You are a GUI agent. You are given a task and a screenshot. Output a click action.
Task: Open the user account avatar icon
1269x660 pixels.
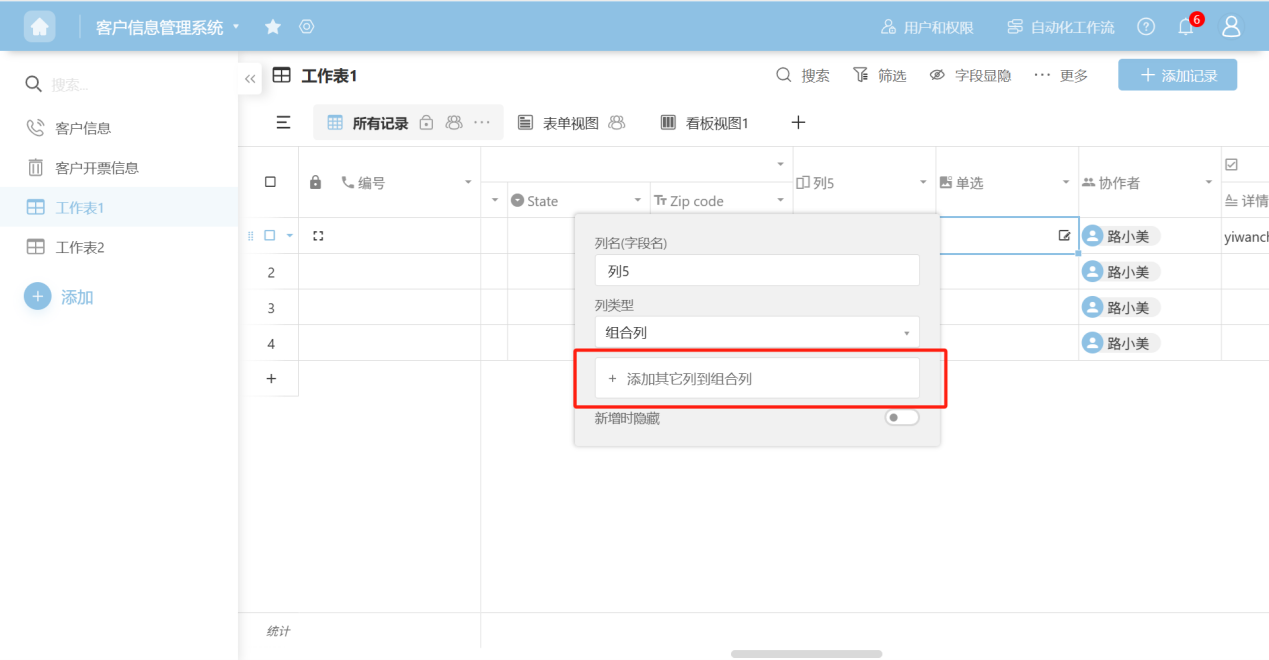click(x=1231, y=27)
